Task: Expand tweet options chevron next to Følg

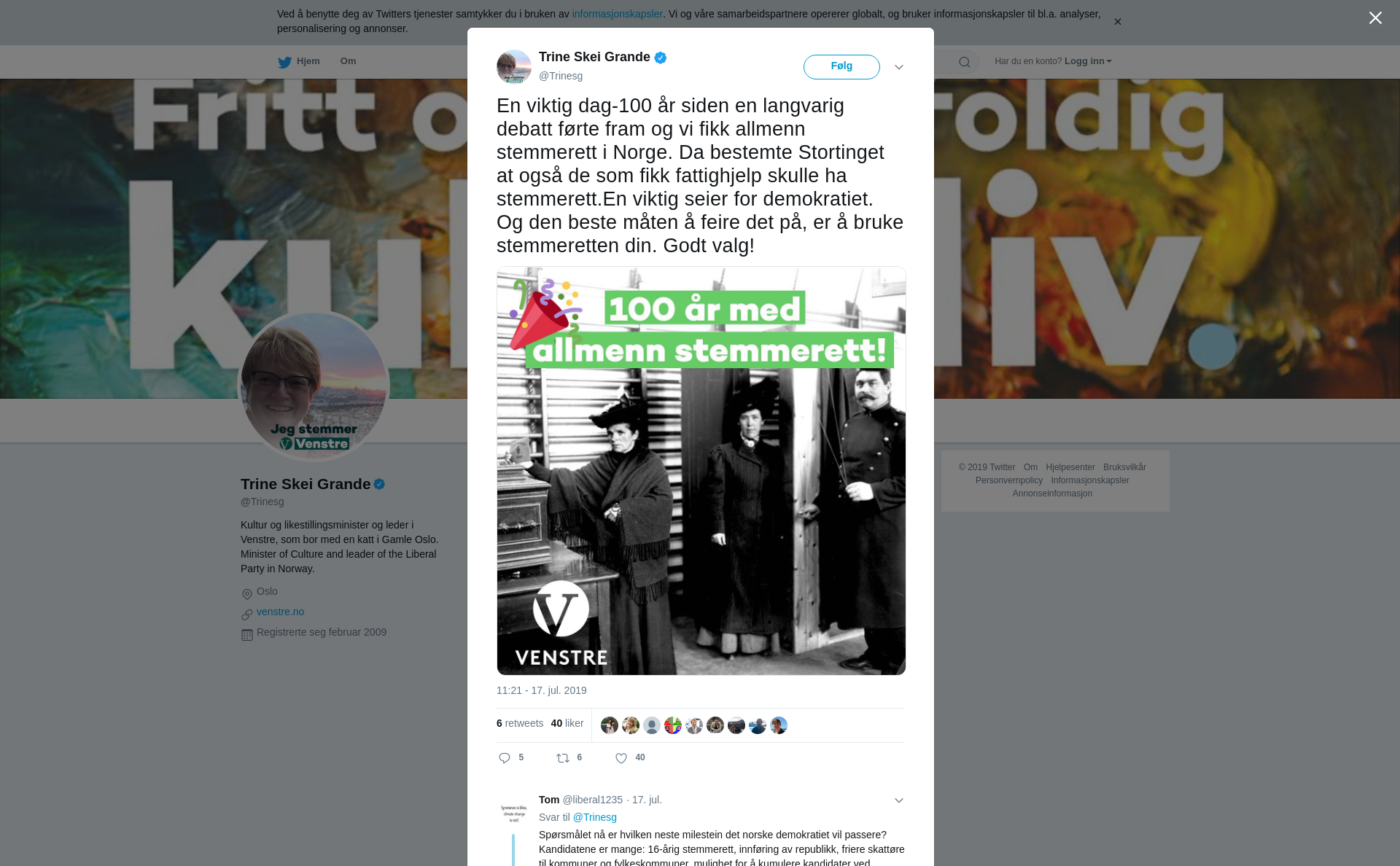Action: 899,67
